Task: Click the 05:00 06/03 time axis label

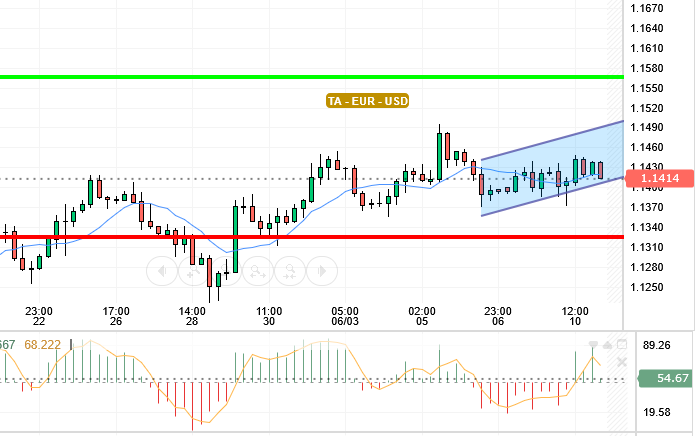Action: [x=345, y=316]
